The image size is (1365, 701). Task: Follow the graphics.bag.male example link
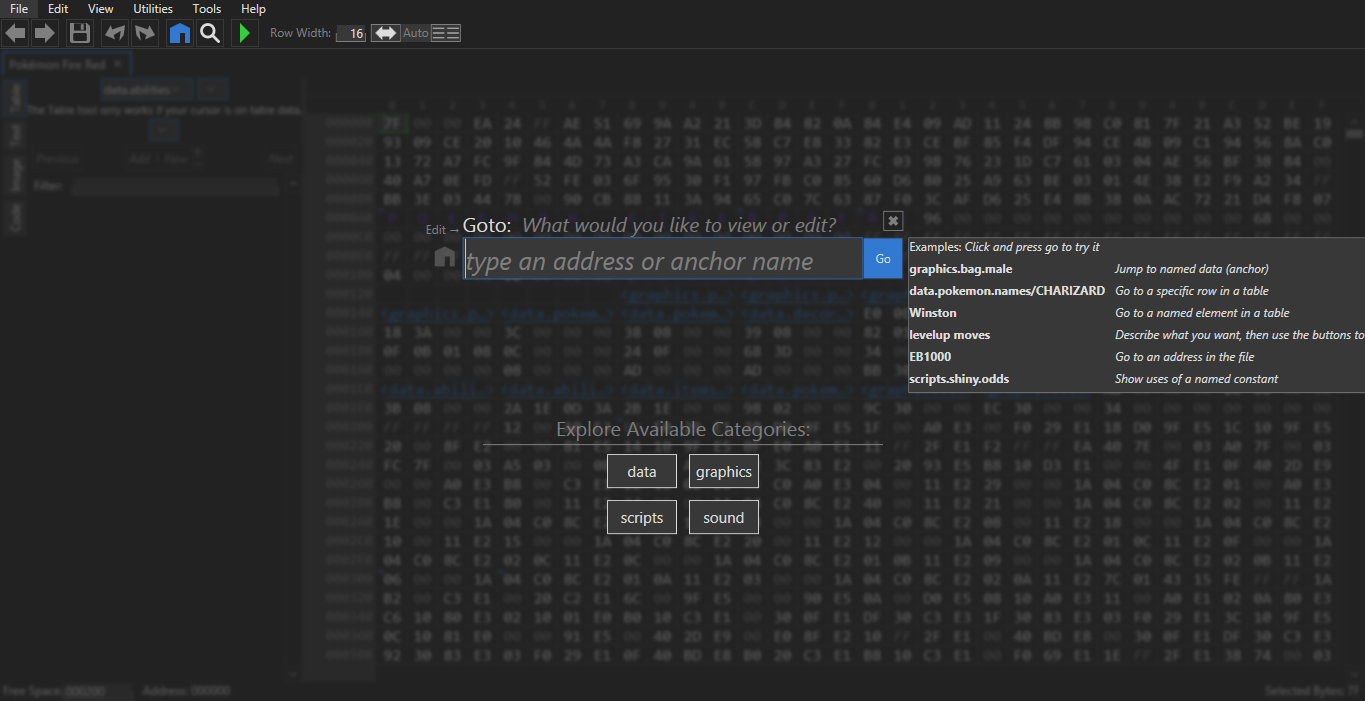click(x=959, y=268)
